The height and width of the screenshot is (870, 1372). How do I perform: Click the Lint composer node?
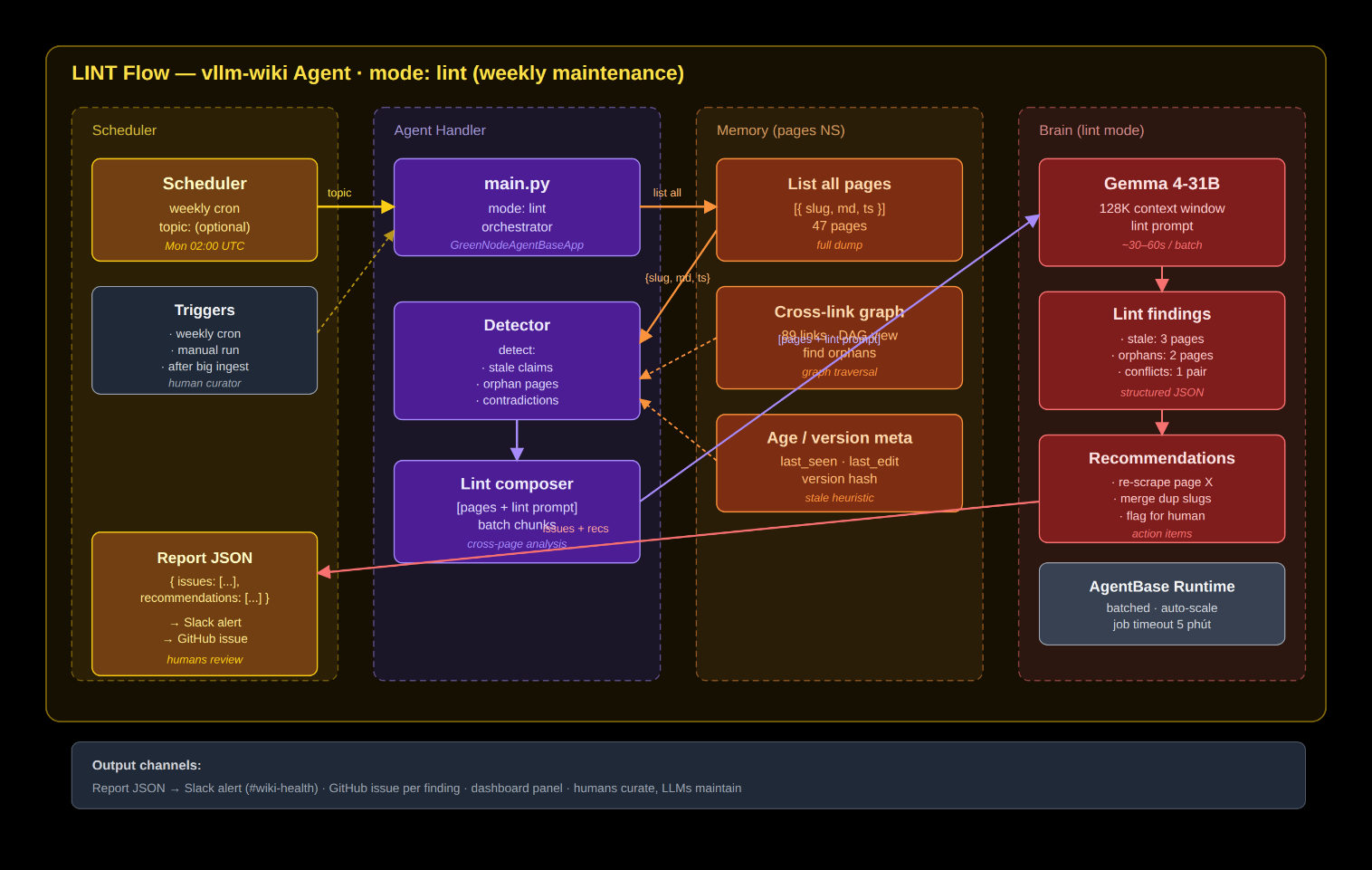coord(517,511)
